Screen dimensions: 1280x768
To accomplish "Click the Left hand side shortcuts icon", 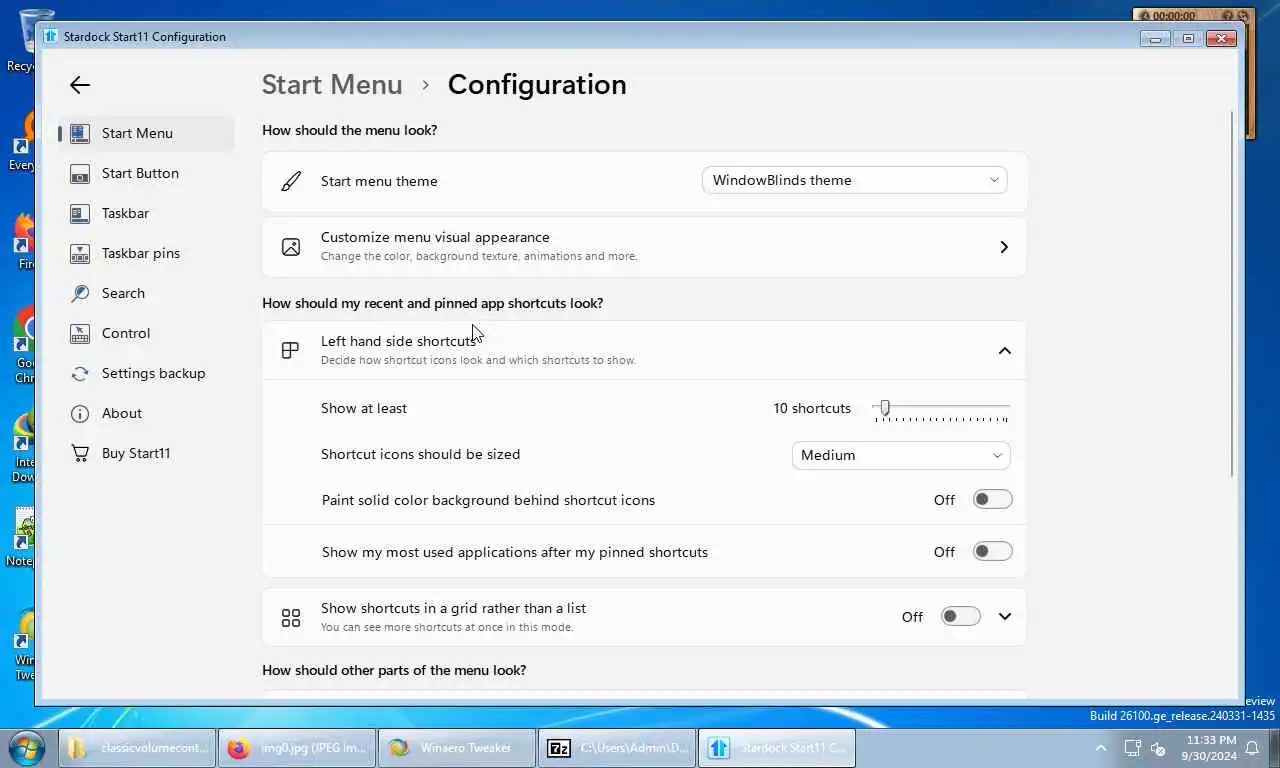I will point(291,350).
